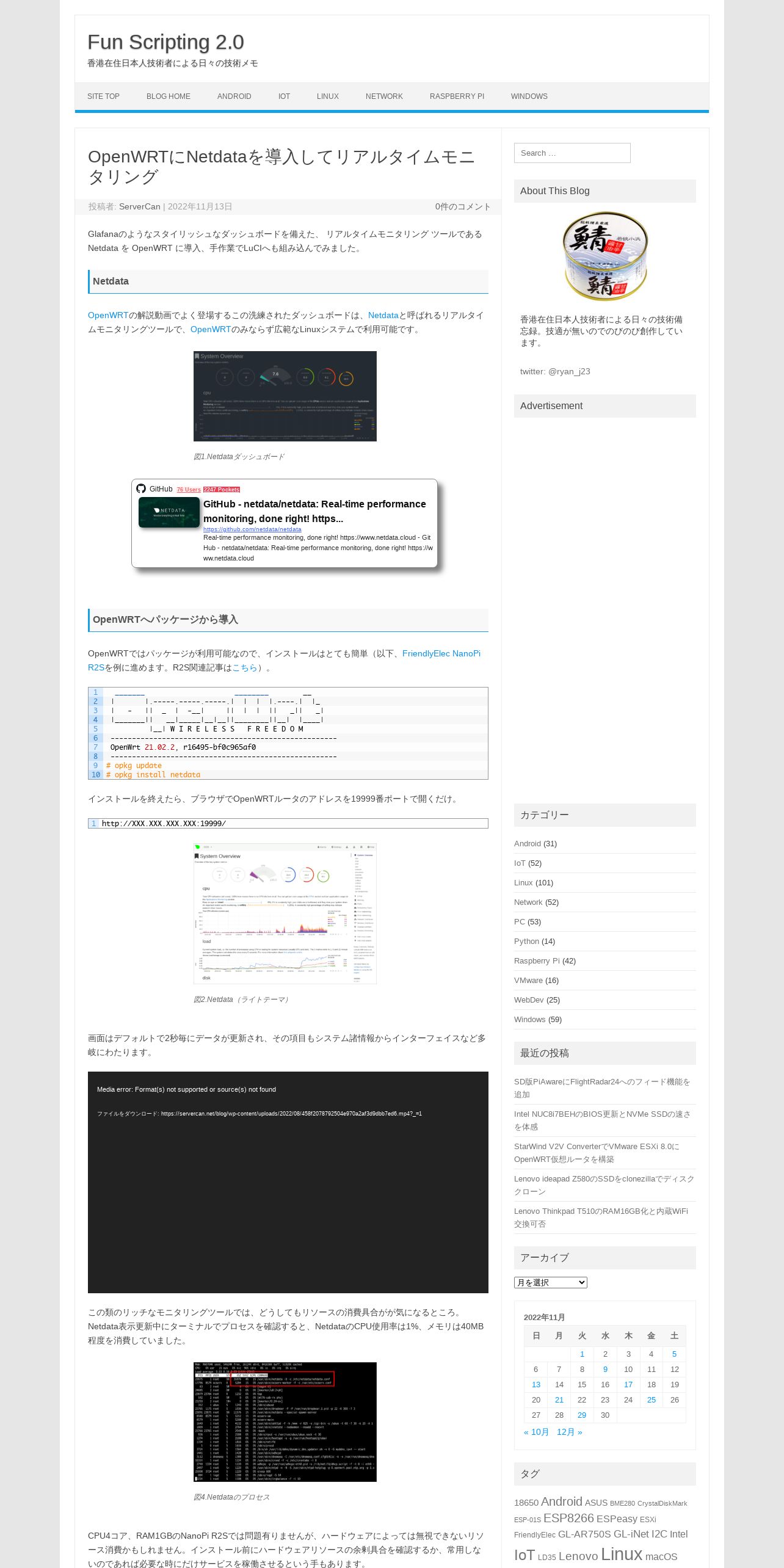
Task: Open calendar date 1
Action: (x=582, y=1354)
